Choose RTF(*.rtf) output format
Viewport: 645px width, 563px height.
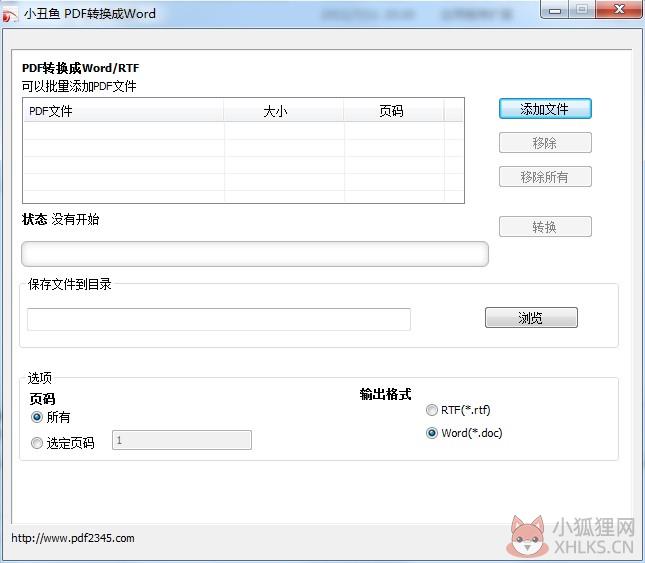[432, 410]
